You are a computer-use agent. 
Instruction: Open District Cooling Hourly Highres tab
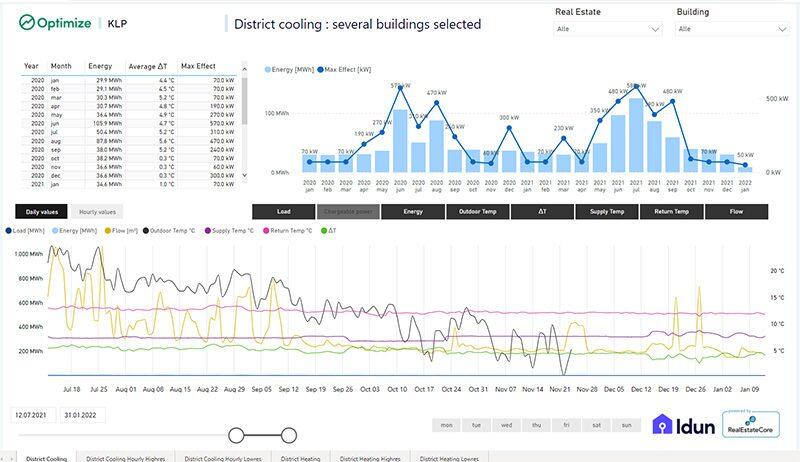click(126, 457)
